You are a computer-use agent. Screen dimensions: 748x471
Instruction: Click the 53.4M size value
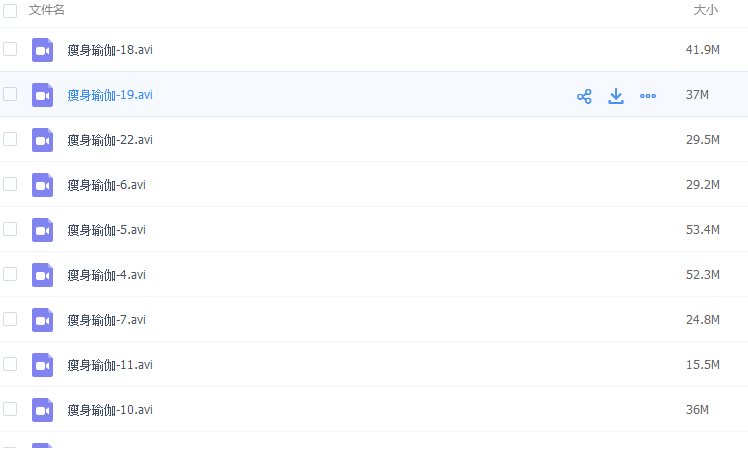point(703,230)
